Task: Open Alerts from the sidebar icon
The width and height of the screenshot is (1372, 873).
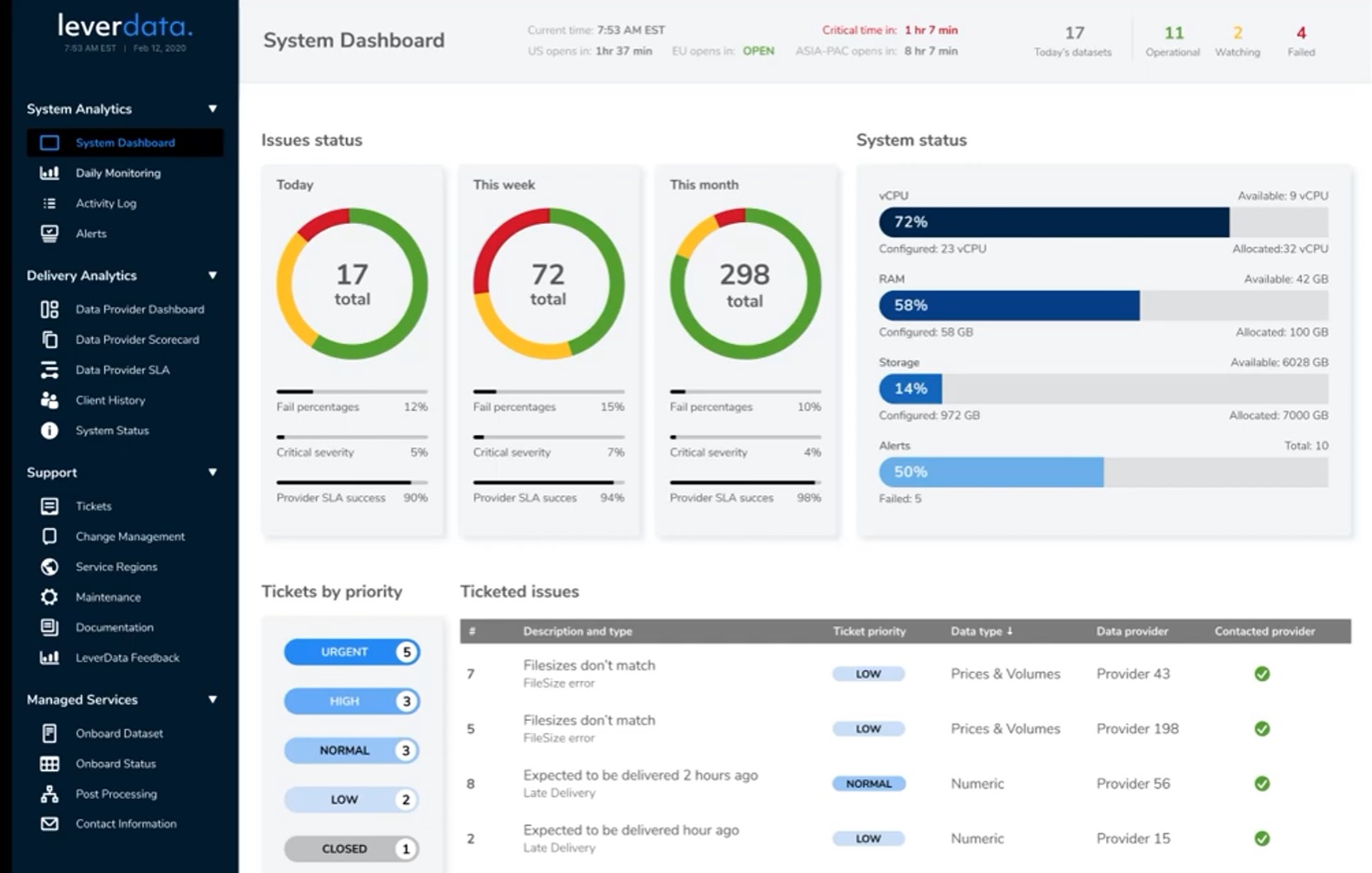Action: tap(50, 233)
